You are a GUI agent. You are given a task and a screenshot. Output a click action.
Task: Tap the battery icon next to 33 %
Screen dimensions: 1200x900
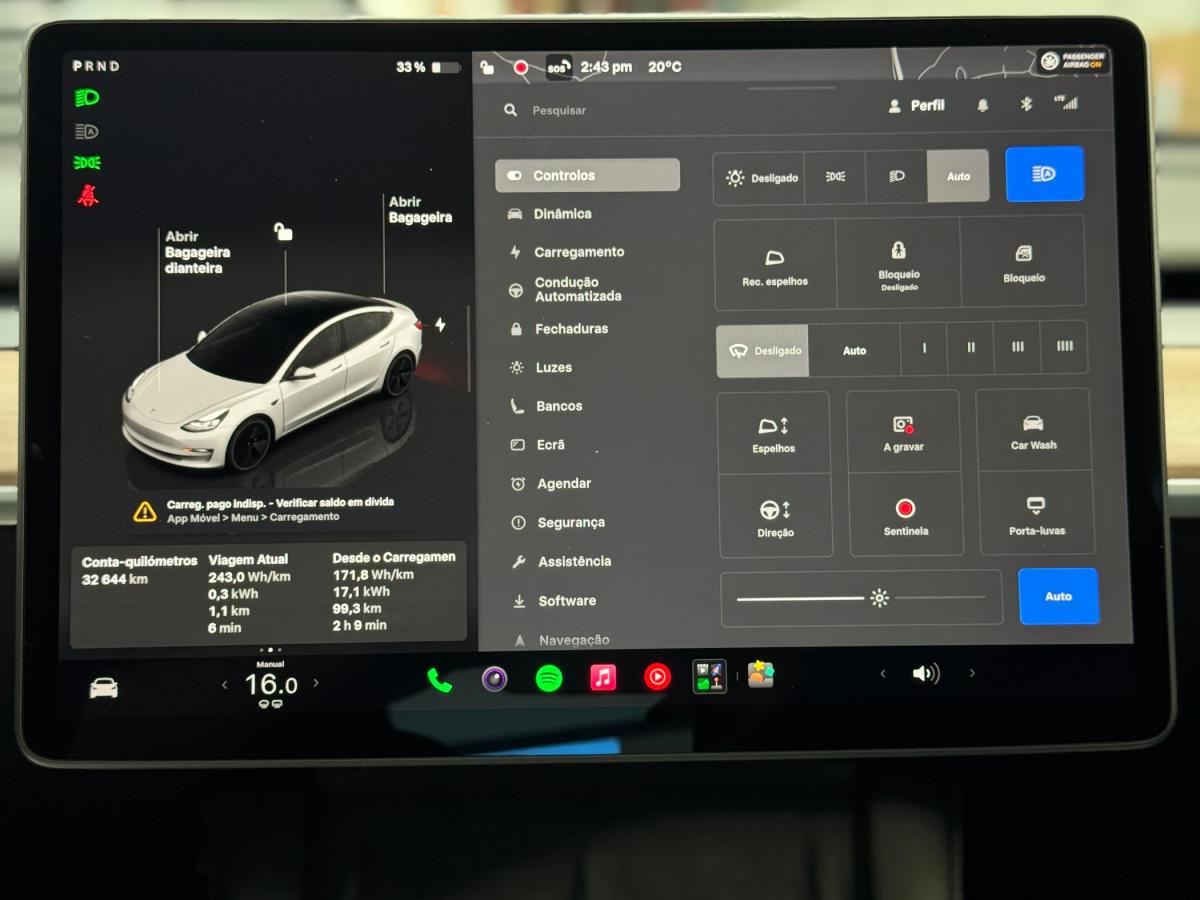point(446,67)
